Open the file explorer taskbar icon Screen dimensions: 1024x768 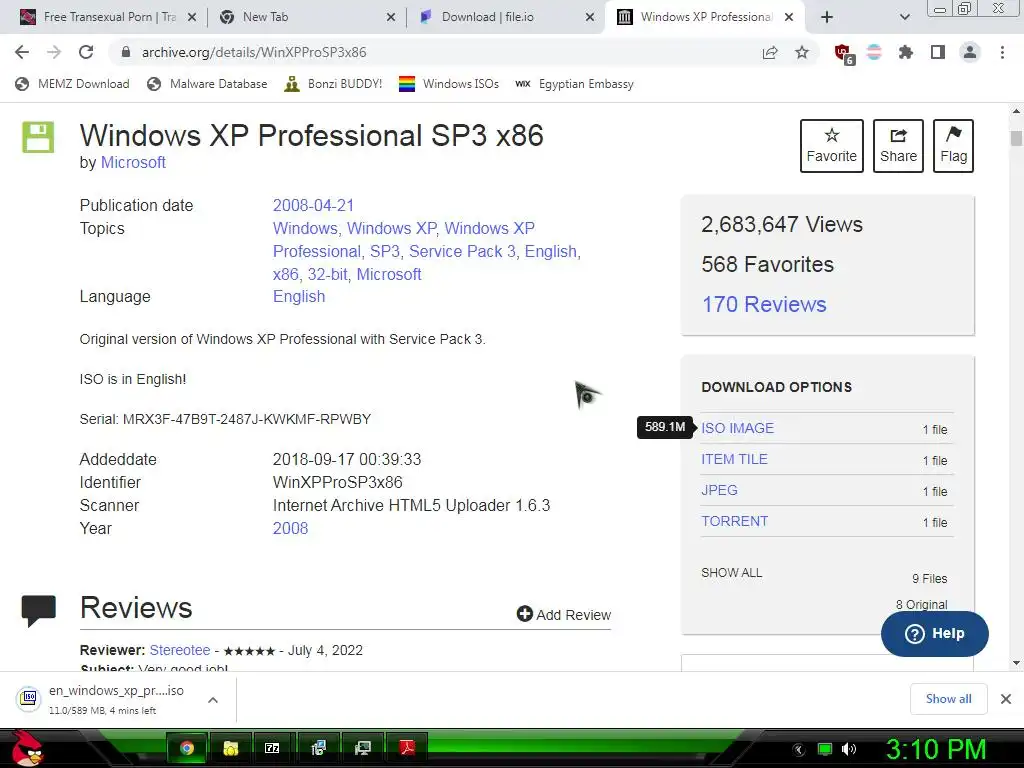[x=231, y=748]
